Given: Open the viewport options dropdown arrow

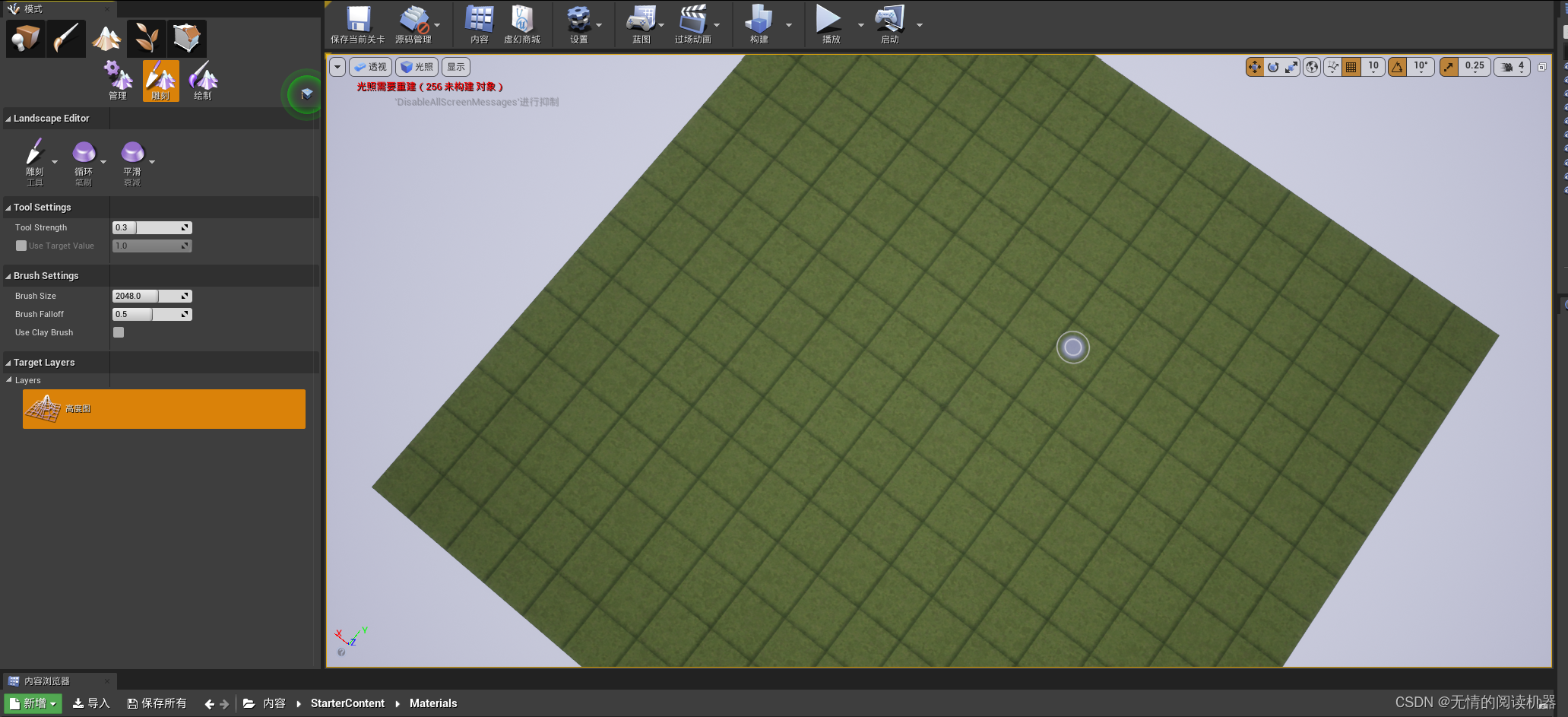Looking at the screenshot, I should click(337, 67).
